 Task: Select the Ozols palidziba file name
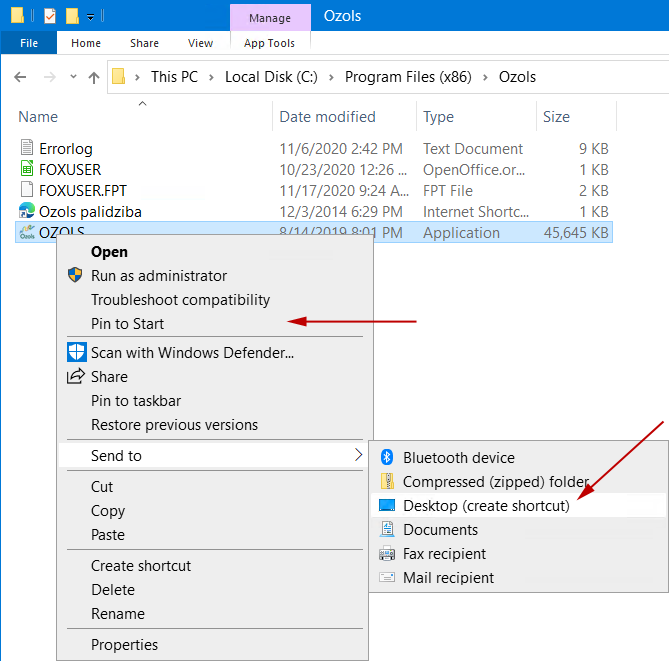[90, 212]
